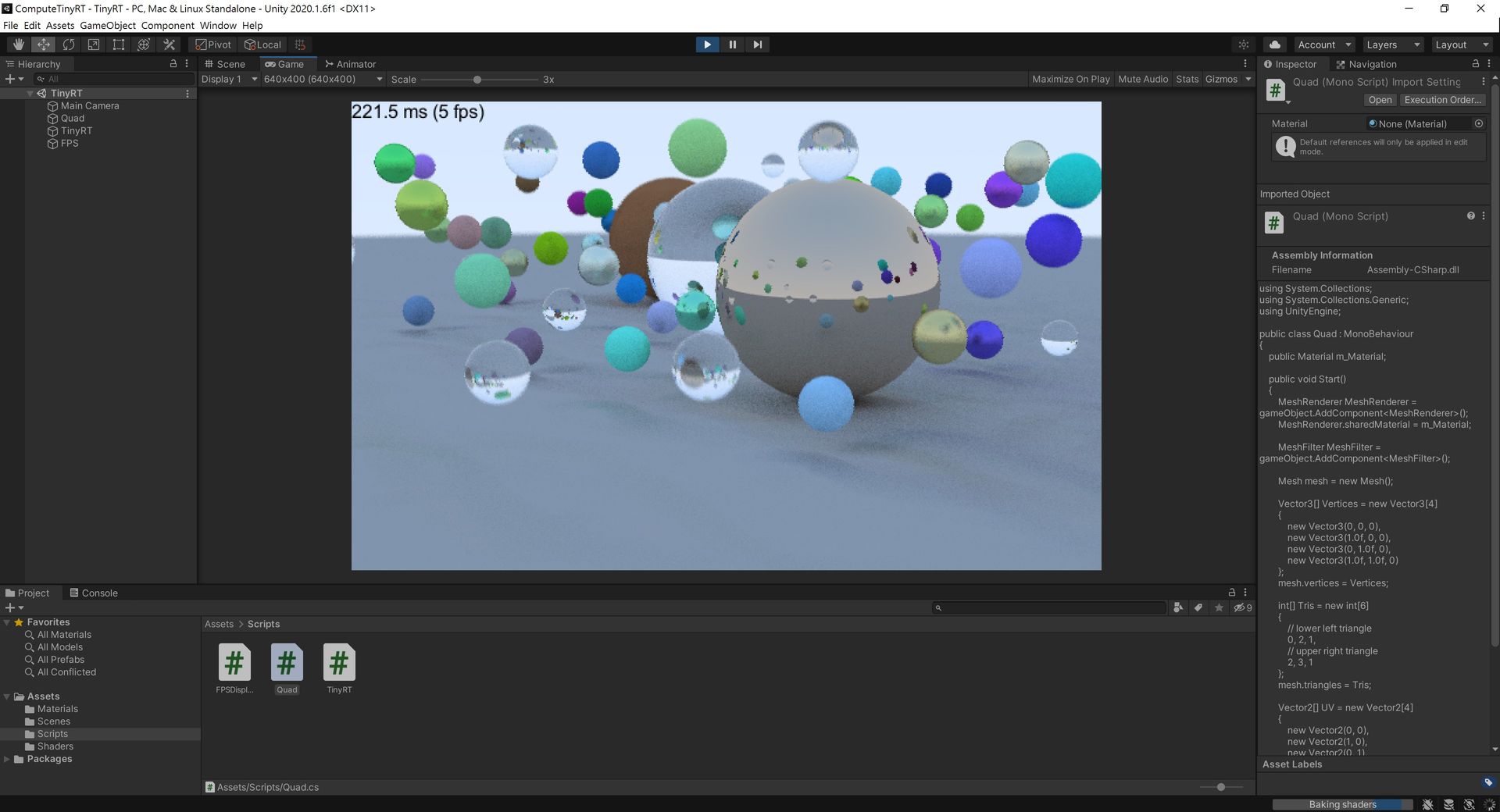Lock the Hierarchy panel
The image size is (1500, 812).
[x=173, y=64]
